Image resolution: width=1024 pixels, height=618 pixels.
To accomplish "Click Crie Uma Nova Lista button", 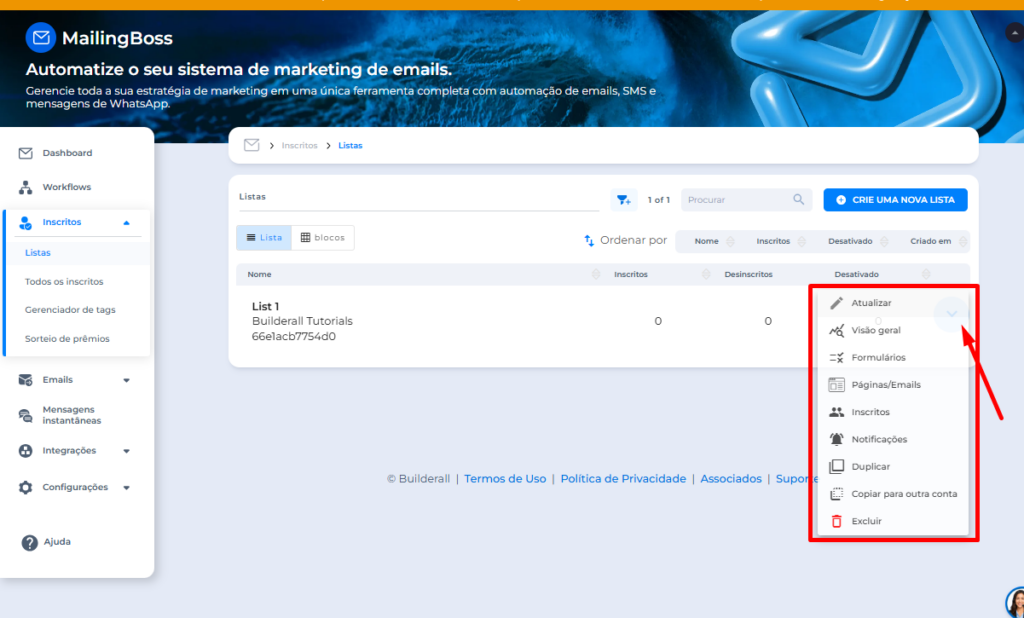I will pos(895,200).
